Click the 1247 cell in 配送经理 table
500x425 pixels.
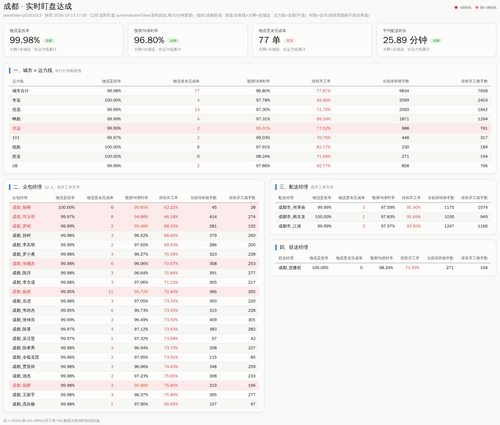coord(449,226)
